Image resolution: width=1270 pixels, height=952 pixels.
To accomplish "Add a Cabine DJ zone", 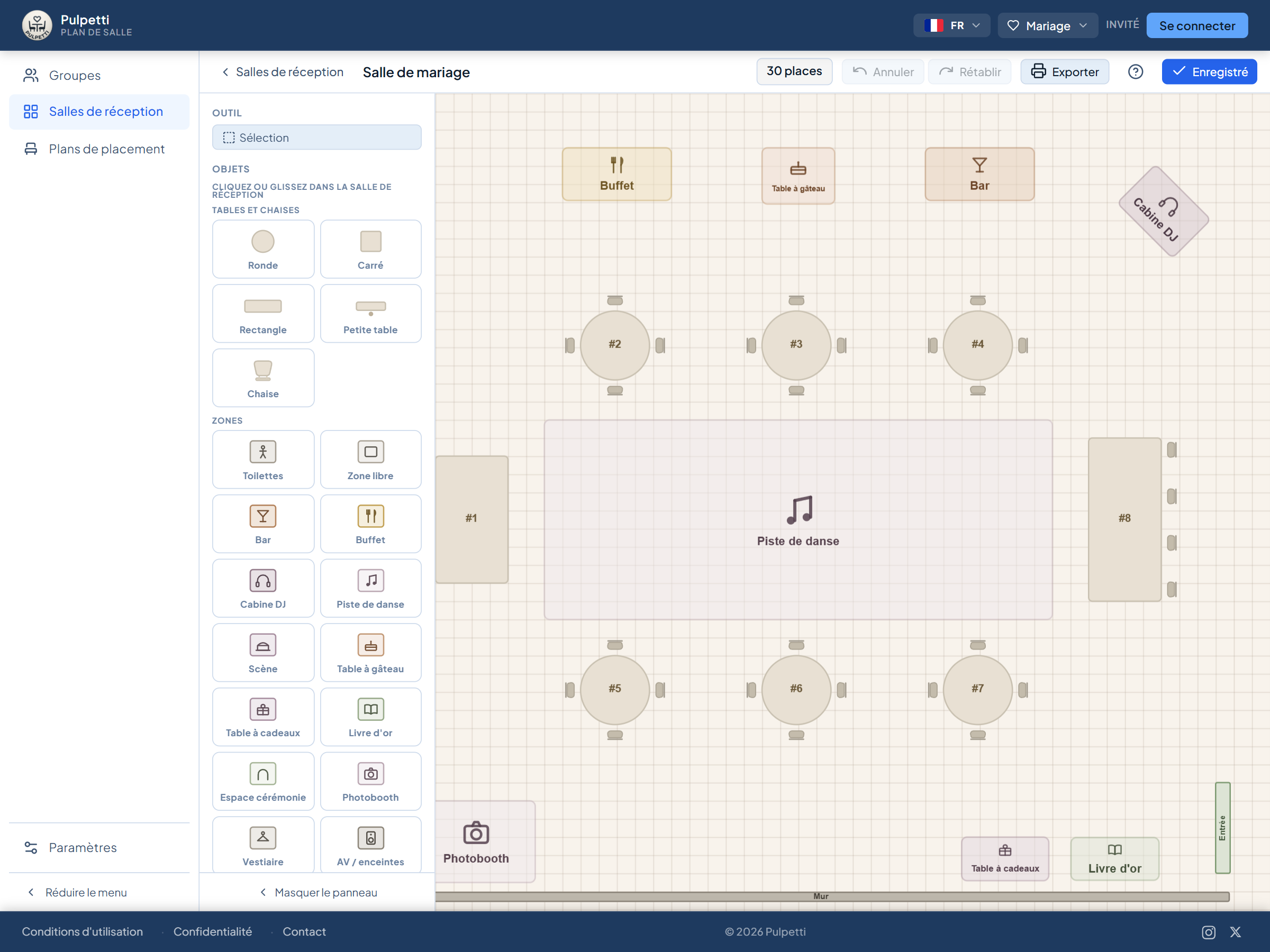I will (x=263, y=588).
